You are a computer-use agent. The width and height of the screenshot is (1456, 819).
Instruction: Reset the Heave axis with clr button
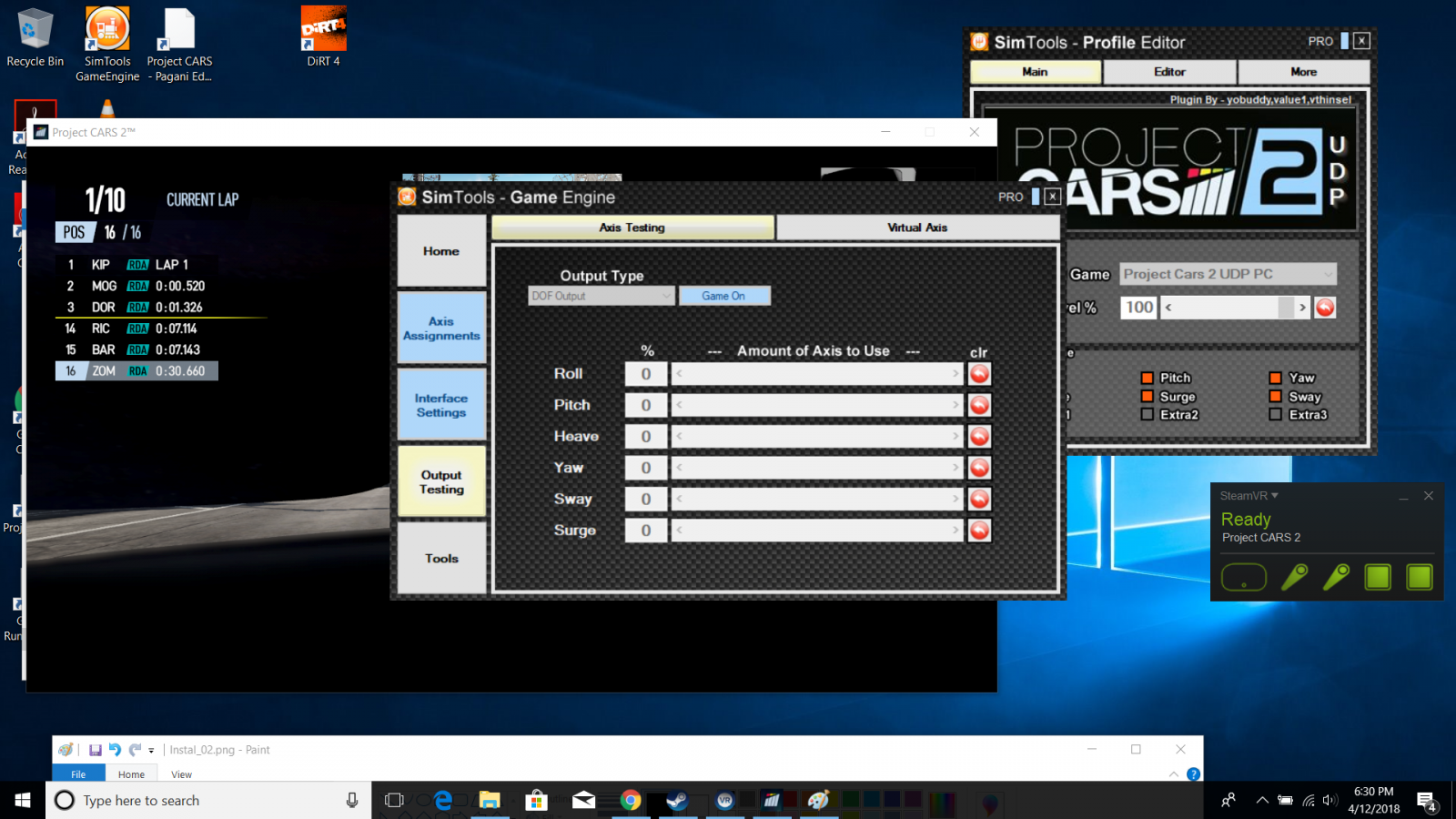(979, 437)
